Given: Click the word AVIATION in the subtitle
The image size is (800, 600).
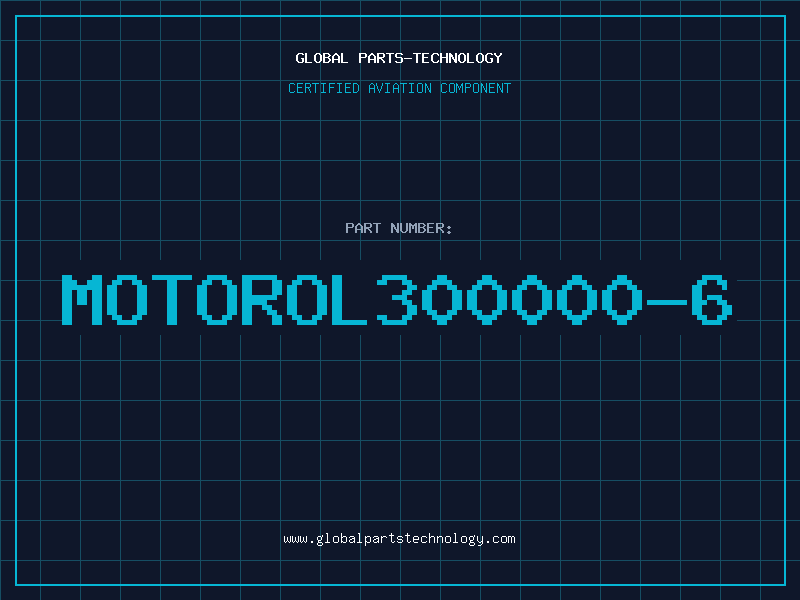Looking at the screenshot, I should pos(400,88).
